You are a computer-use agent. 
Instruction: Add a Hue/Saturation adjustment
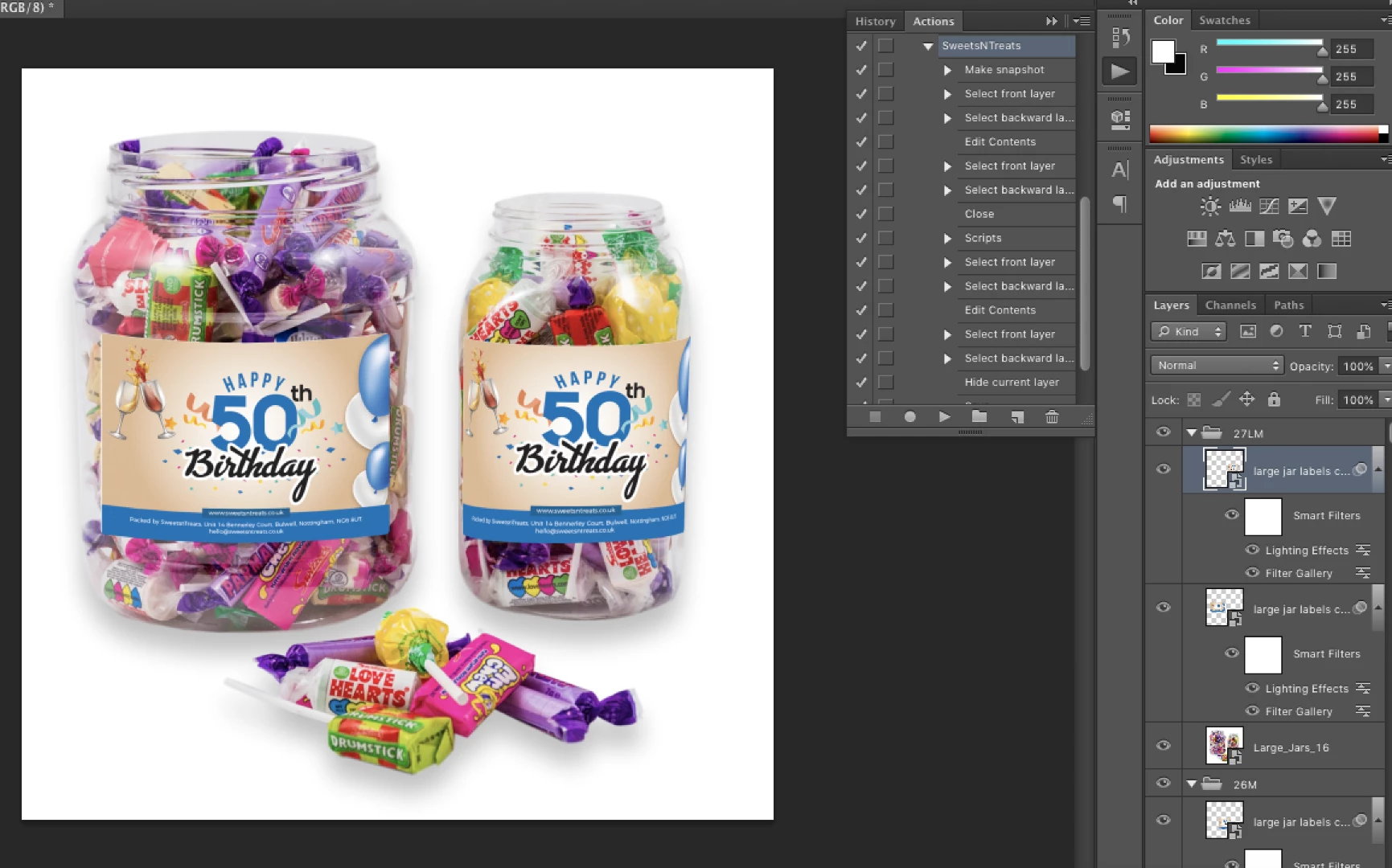[1197, 239]
